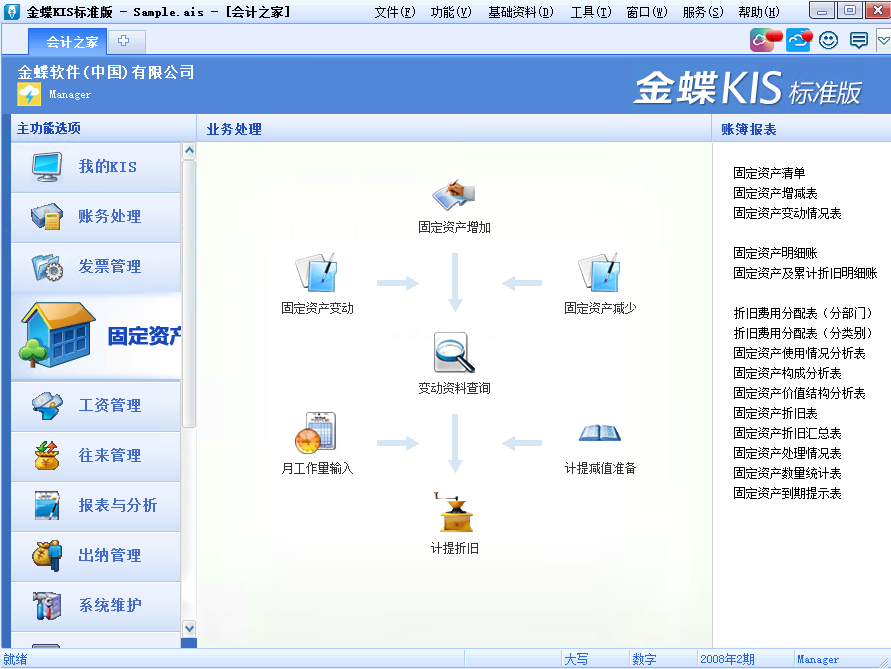Open the 功能(V) menu

click(x=451, y=12)
